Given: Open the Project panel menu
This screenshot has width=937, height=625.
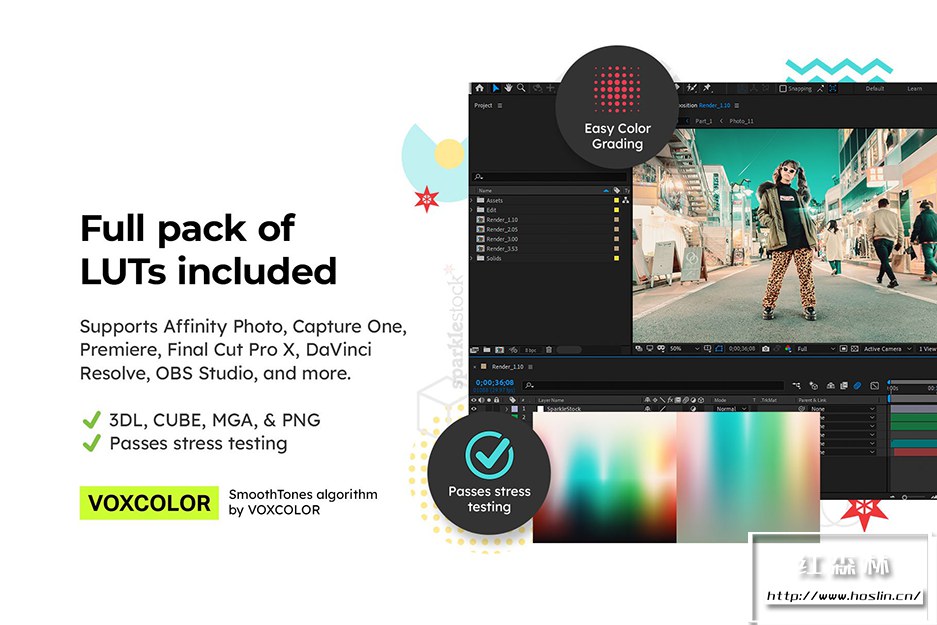Looking at the screenshot, I should coord(500,106).
